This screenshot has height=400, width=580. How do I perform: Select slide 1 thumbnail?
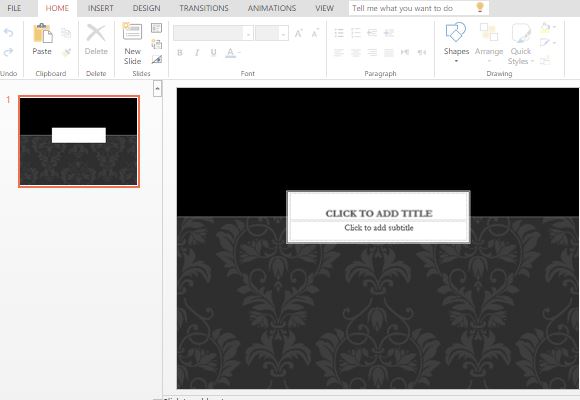pyautogui.click(x=79, y=141)
